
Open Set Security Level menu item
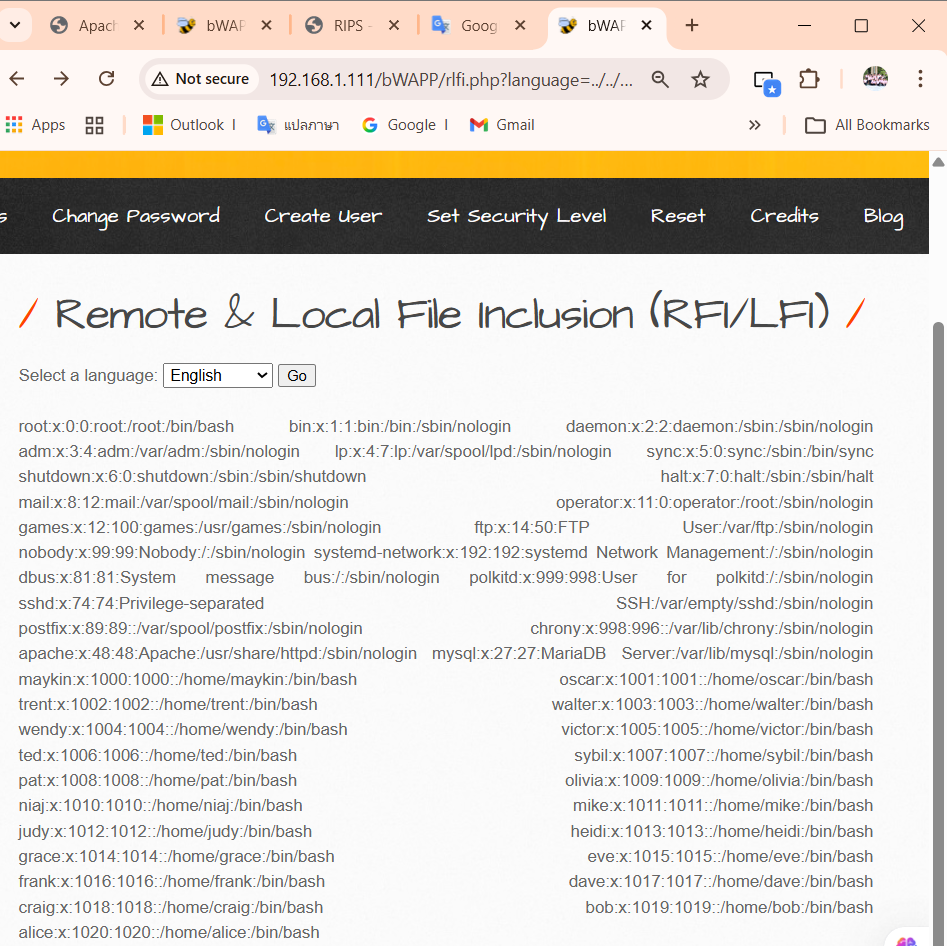point(516,216)
